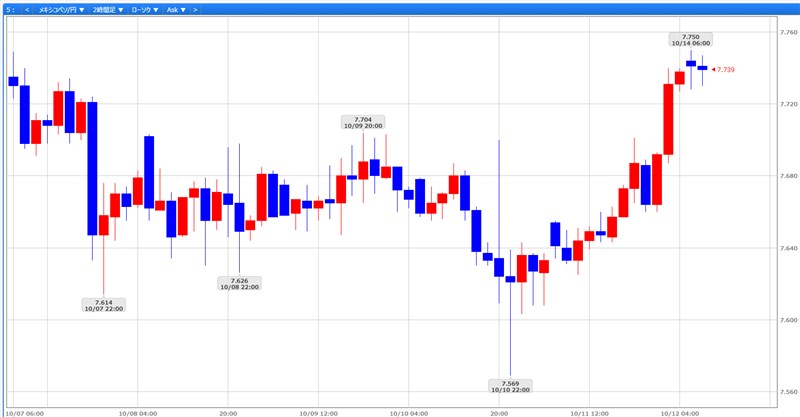
Task: Click the 10/10 04:00 time axis label
Action: click(x=409, y=411)
